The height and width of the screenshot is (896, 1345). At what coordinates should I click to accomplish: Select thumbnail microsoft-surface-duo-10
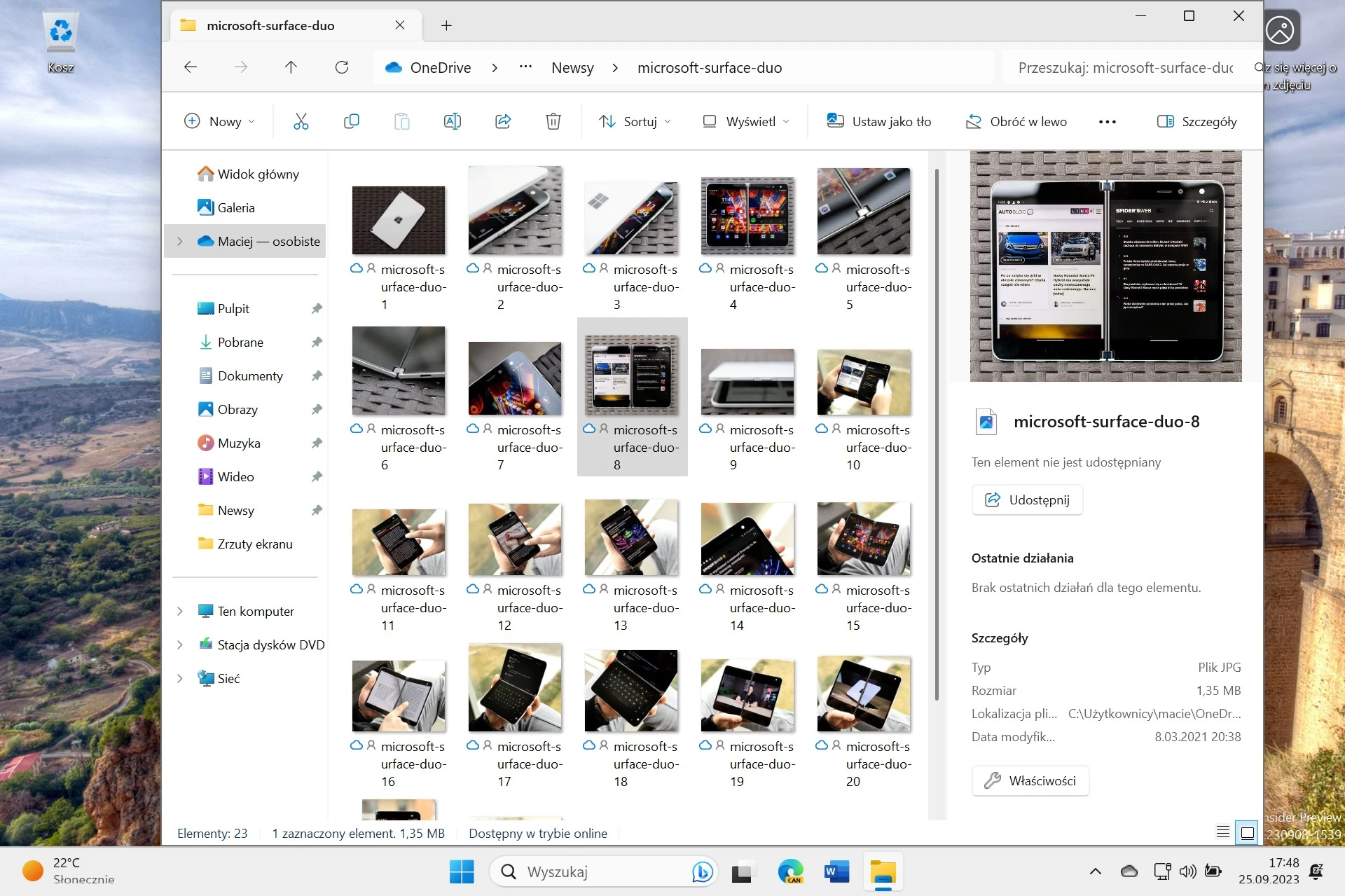864,382
